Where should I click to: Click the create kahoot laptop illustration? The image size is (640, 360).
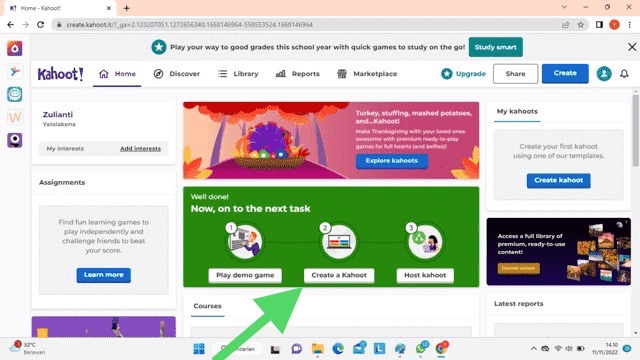(x=339, y=242)
